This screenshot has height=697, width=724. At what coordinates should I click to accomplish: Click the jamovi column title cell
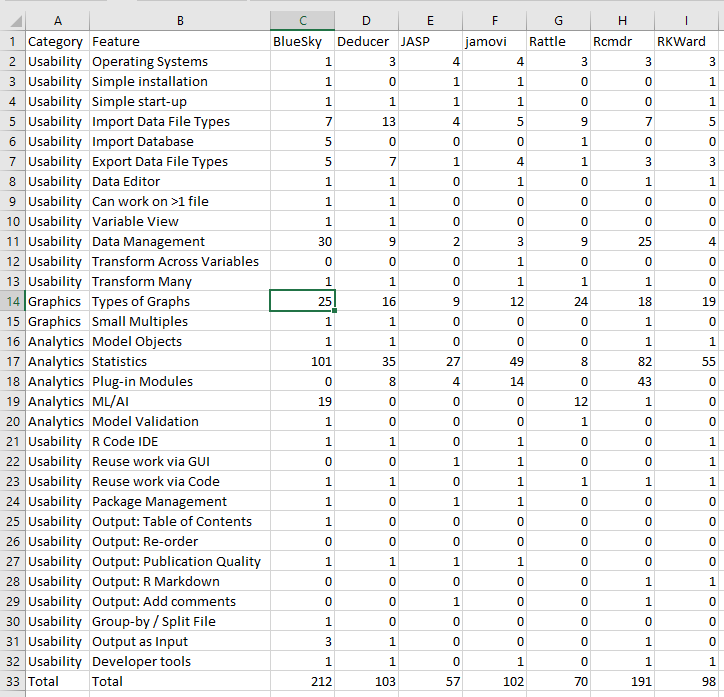click(494, 41)
